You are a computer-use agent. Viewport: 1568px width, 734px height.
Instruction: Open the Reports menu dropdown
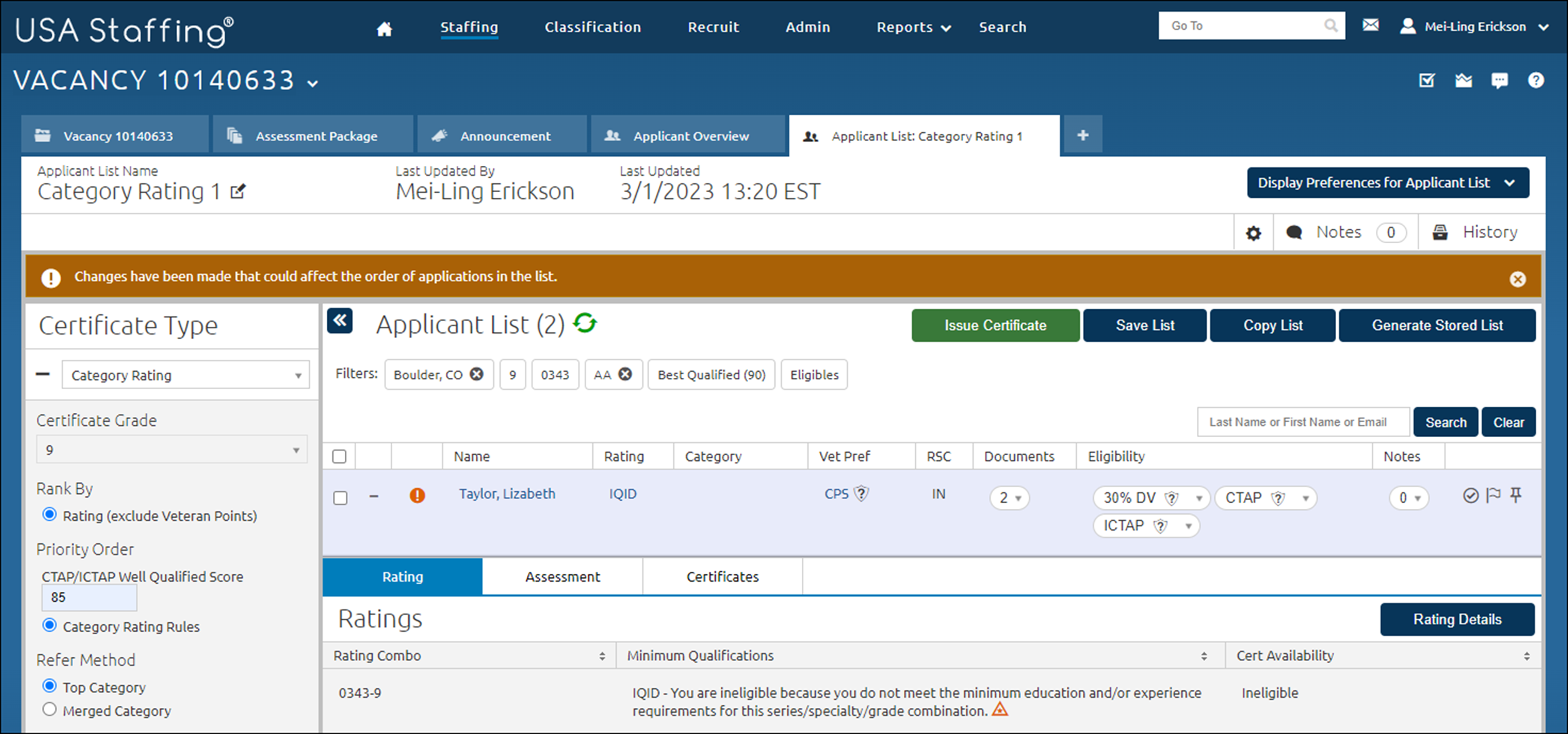coord(913,27)
